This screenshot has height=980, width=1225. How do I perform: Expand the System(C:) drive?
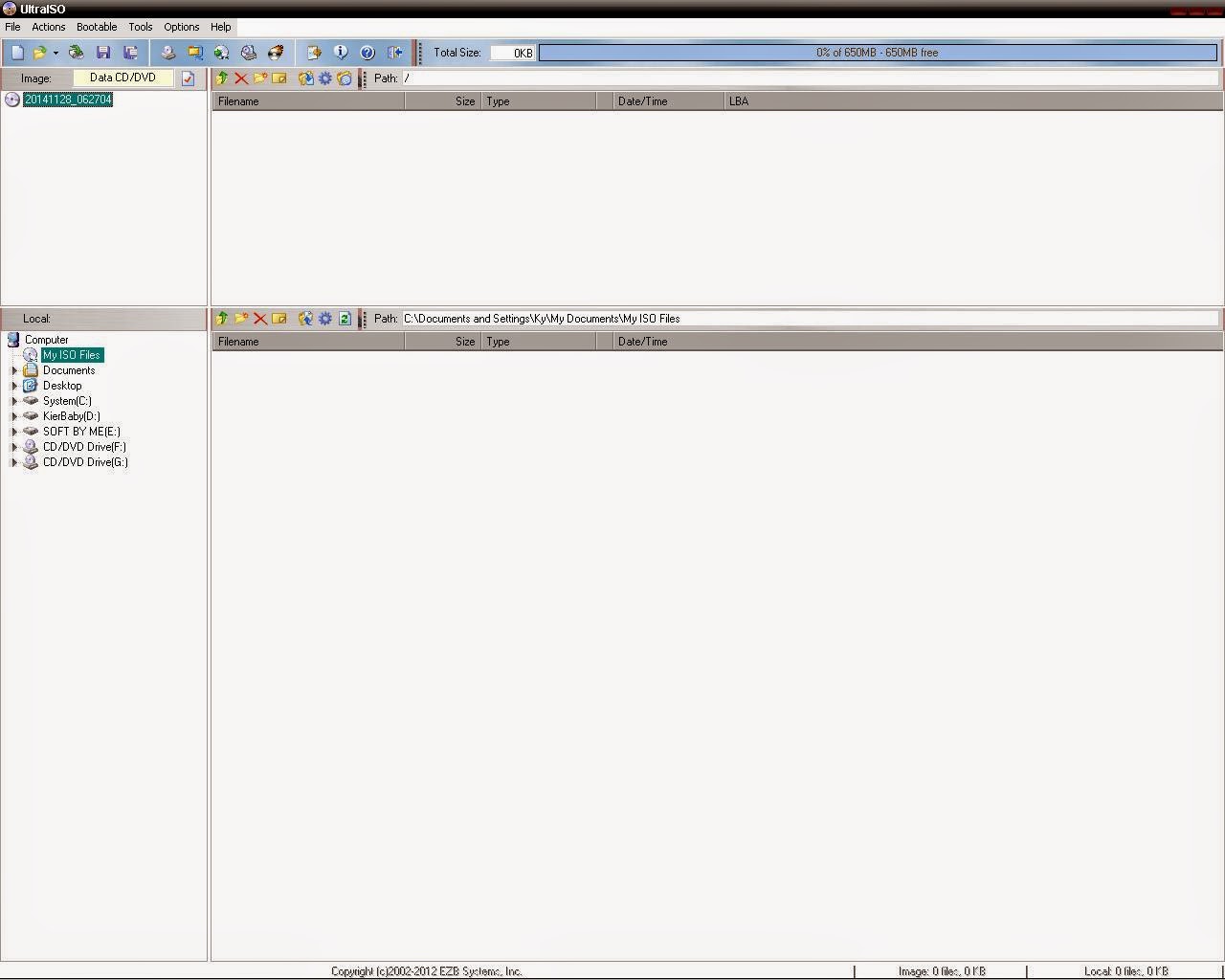(x=14, y=401)
